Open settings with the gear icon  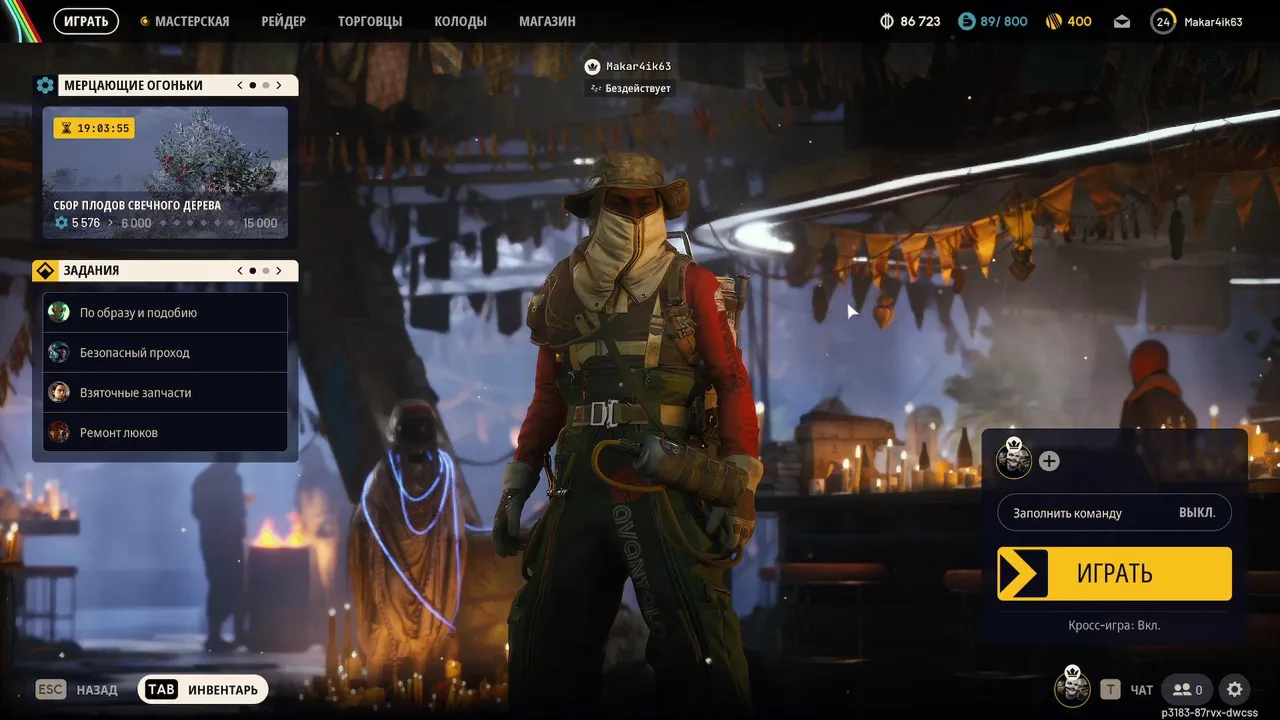(1235, 689)
